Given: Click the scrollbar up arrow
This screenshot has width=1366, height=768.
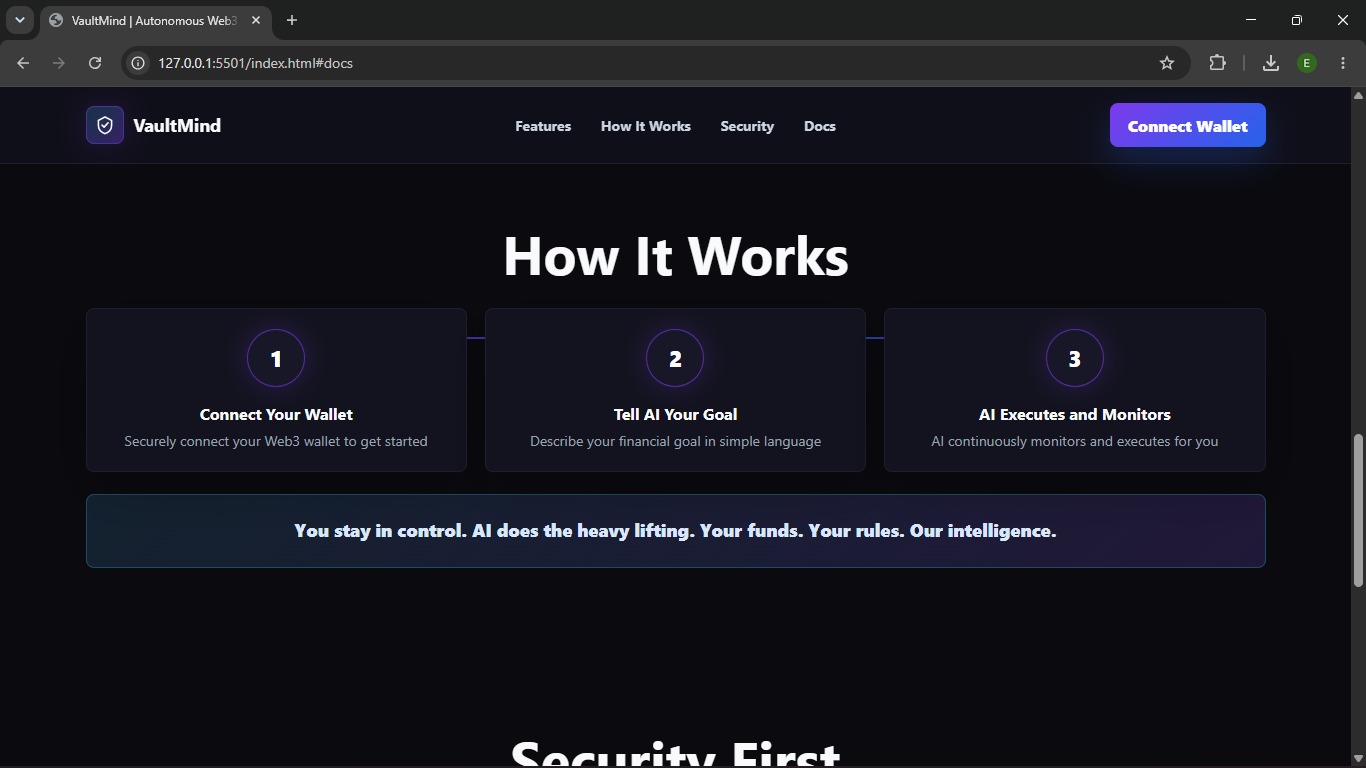Looking at the screenshot, I should [x=1358, y=95].
